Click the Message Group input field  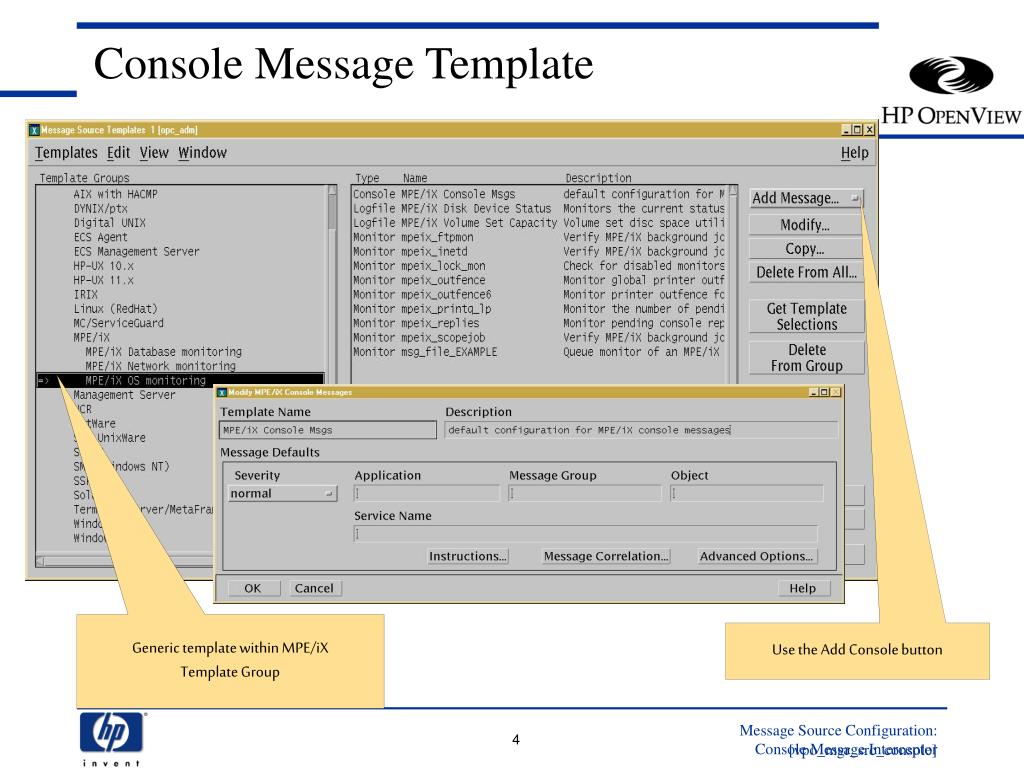coord(584,494)
